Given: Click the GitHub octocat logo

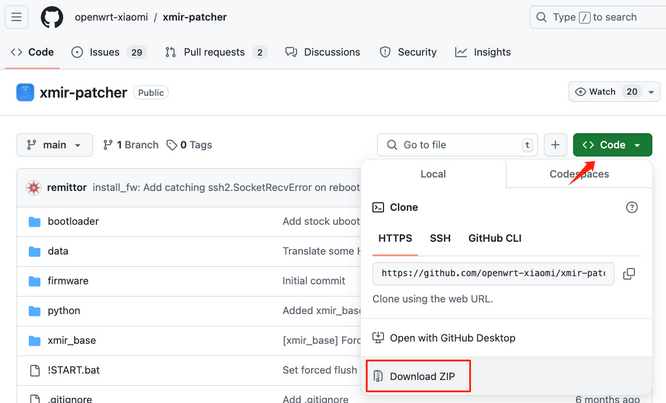Looking at the screenshot, I should (52, 17).
